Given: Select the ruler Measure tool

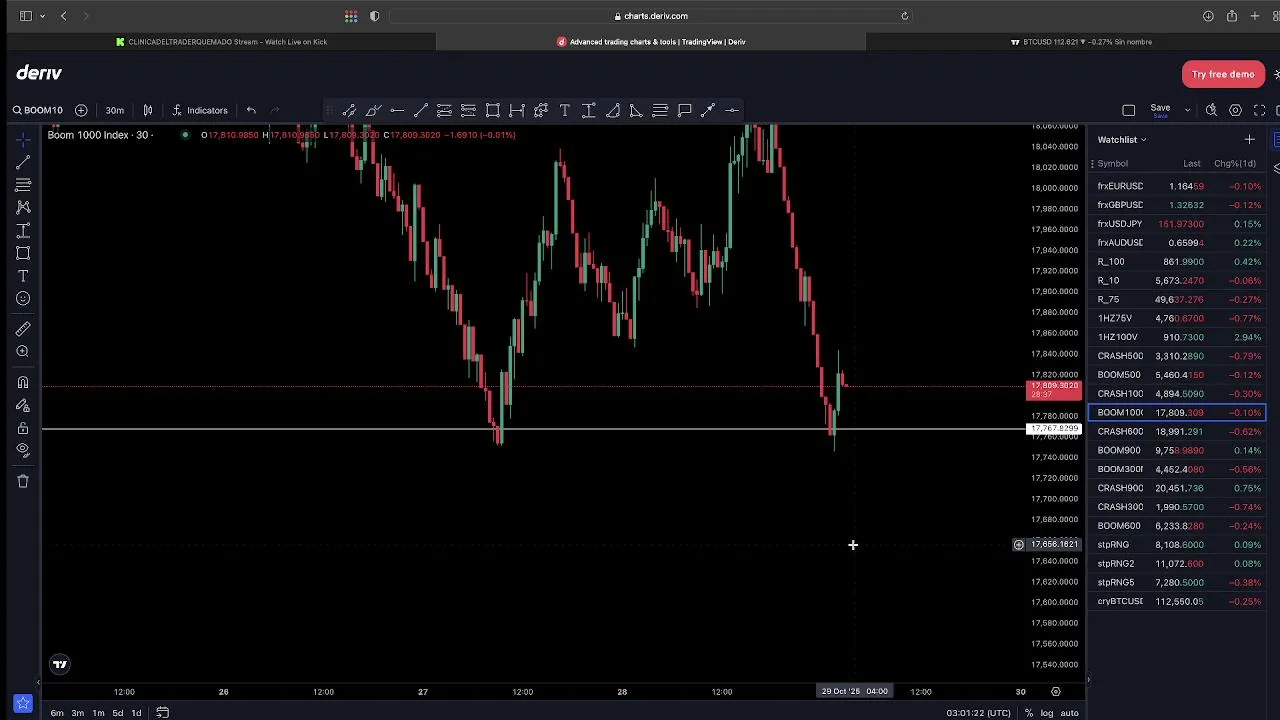Looking at the screenshot, I should point(23,329).
